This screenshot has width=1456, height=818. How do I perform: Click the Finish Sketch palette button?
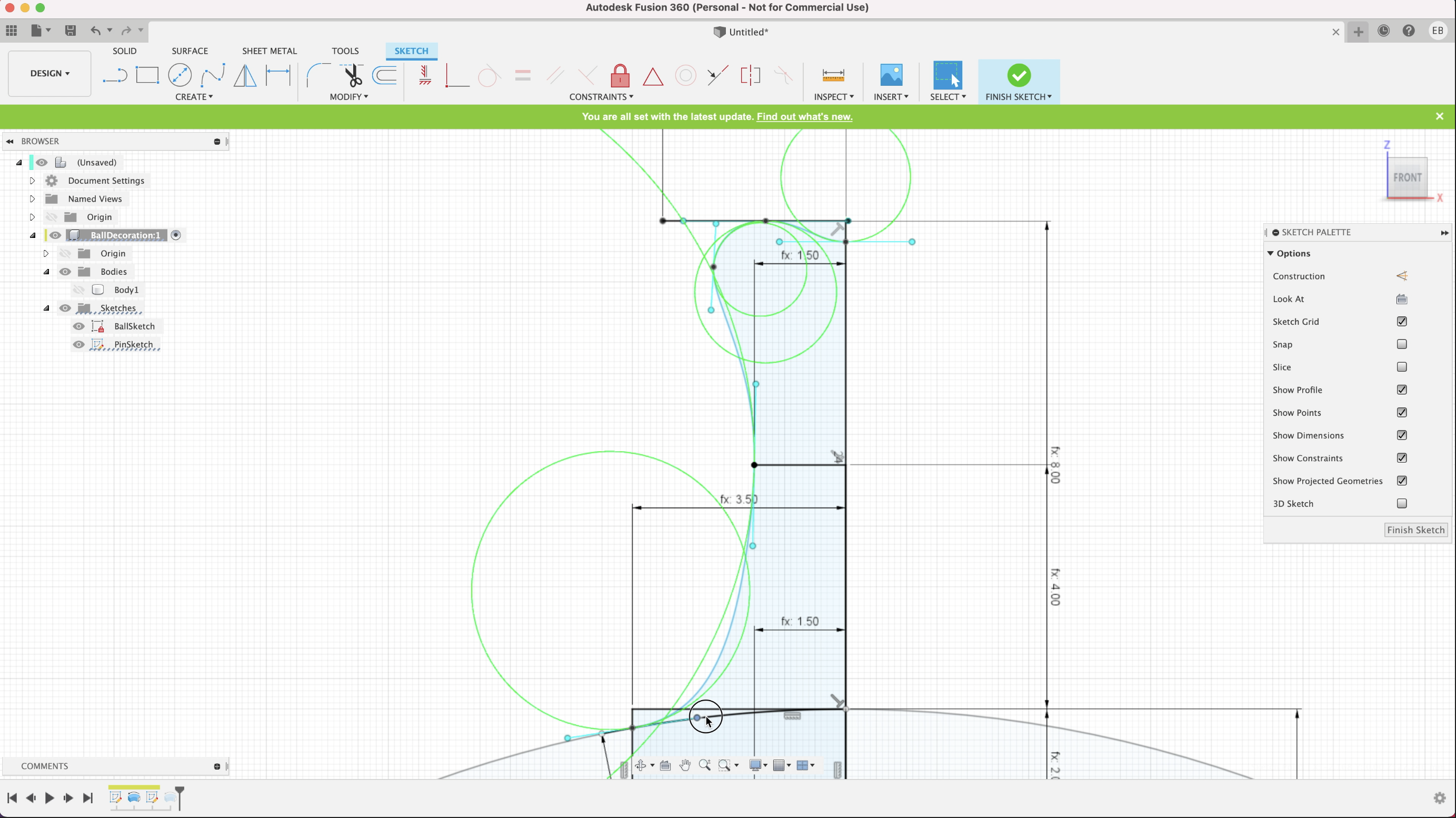tap(1415, 530)
